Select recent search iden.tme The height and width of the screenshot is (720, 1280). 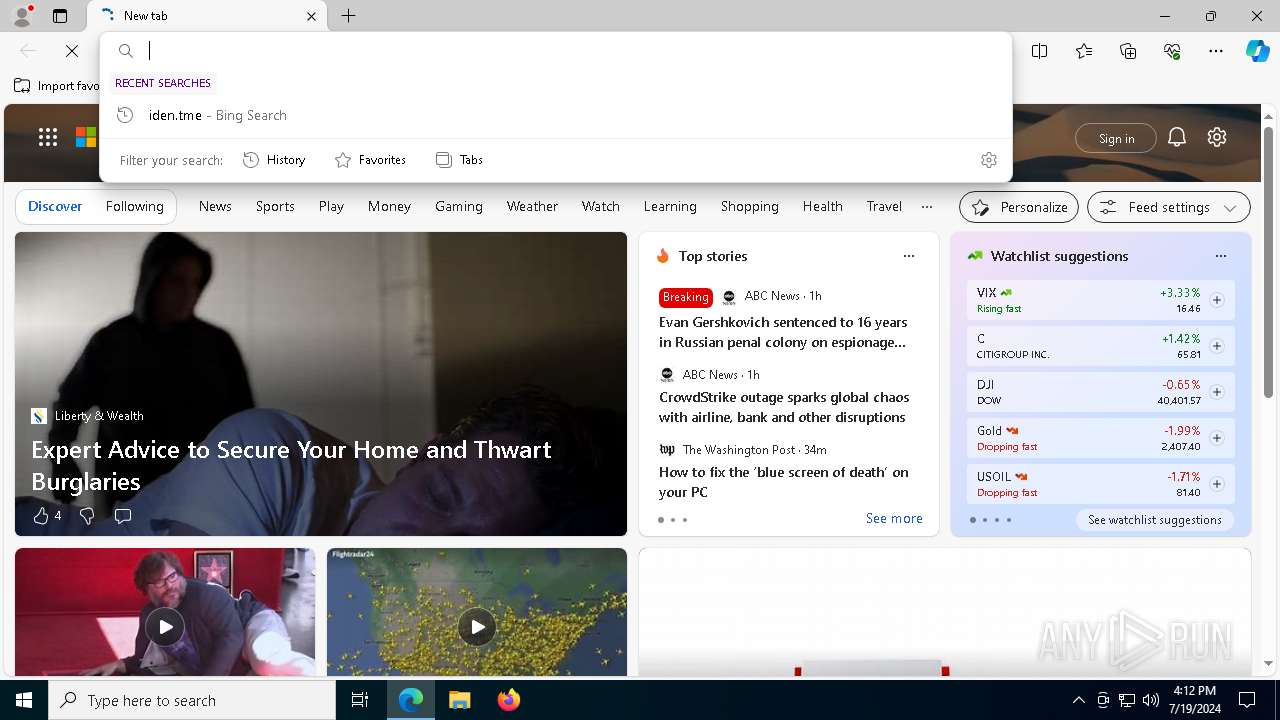click(556, 115)
